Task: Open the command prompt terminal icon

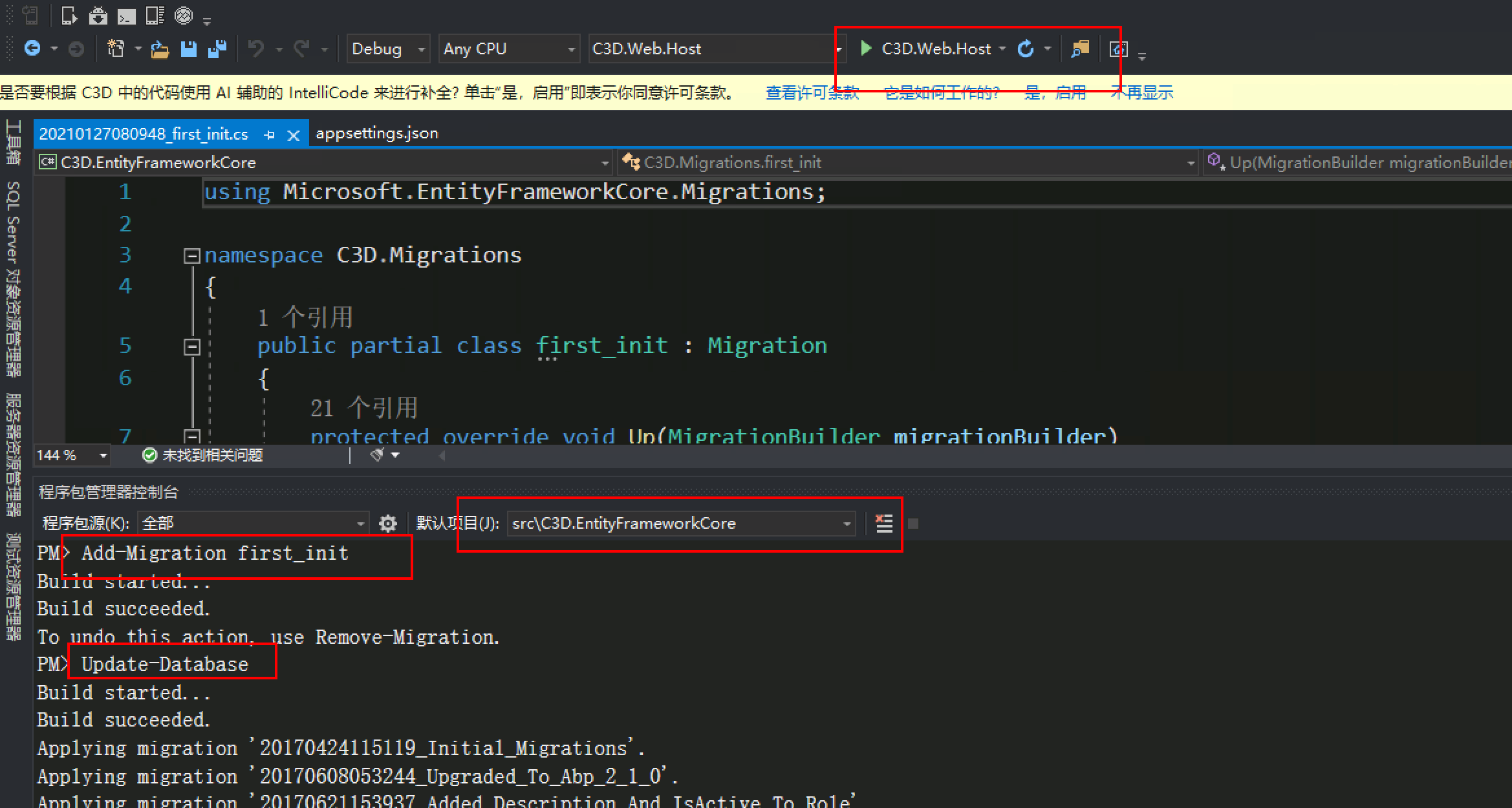Action: 126,16
